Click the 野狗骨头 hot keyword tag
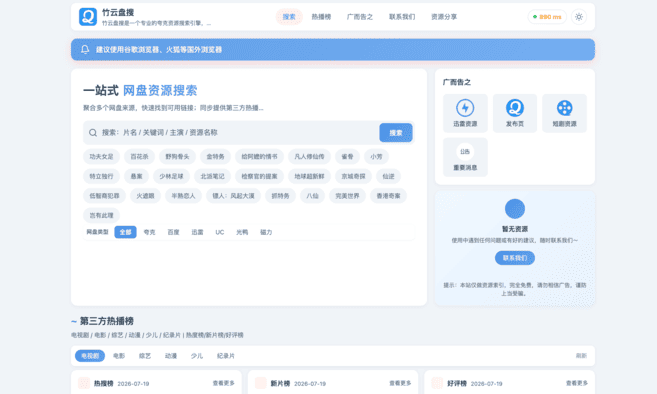 click(177, 156)
